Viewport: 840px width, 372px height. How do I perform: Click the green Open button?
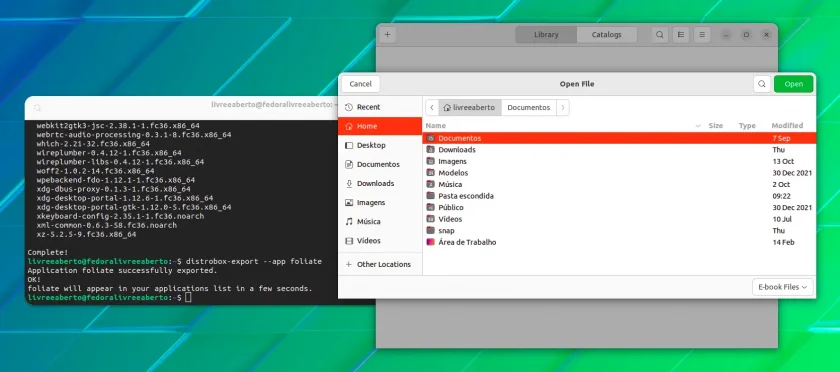coord(793,84)
